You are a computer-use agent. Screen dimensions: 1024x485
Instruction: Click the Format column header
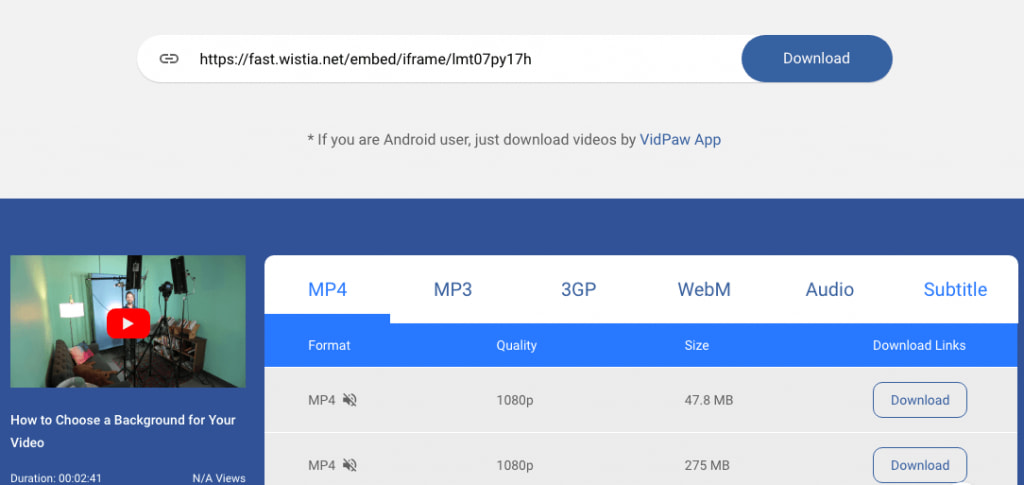(x=329, y=345)
